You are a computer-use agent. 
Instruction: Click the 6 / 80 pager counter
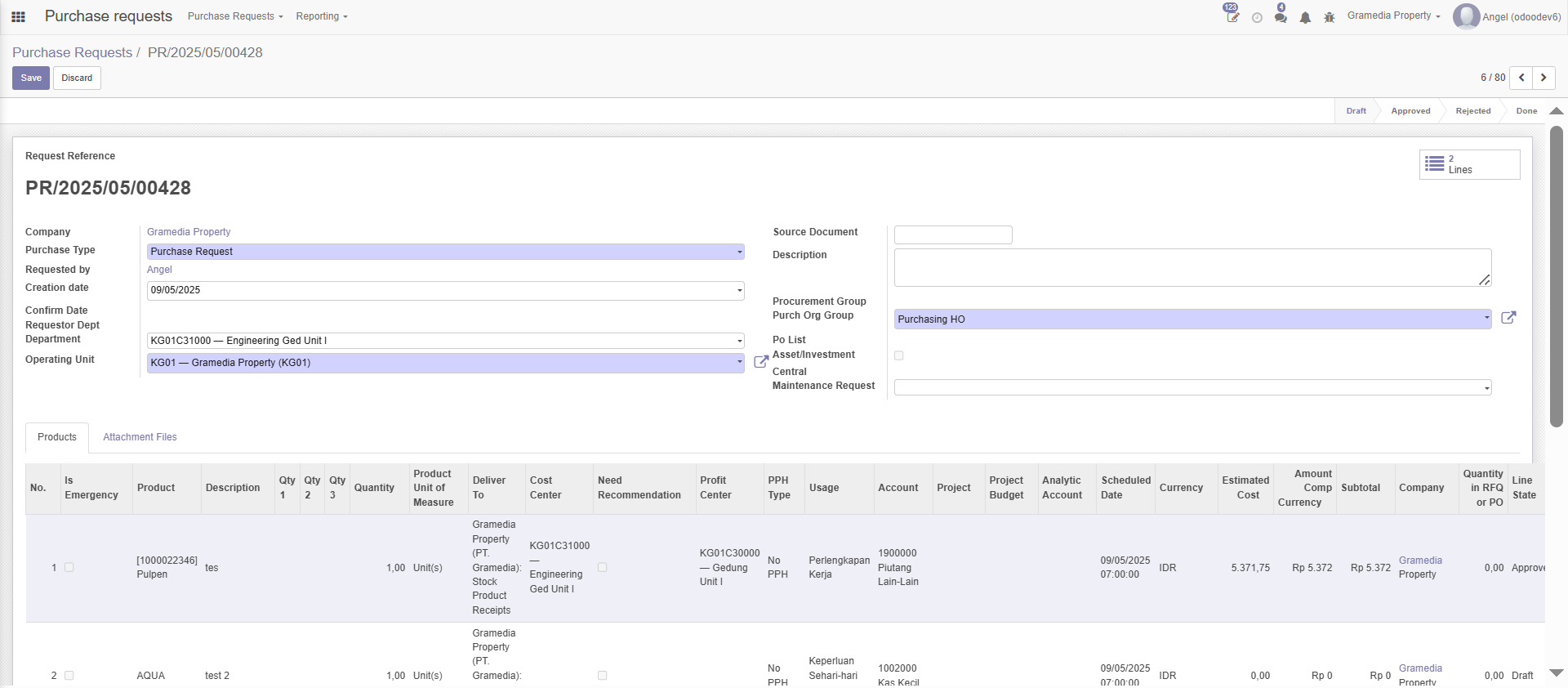1493,78
